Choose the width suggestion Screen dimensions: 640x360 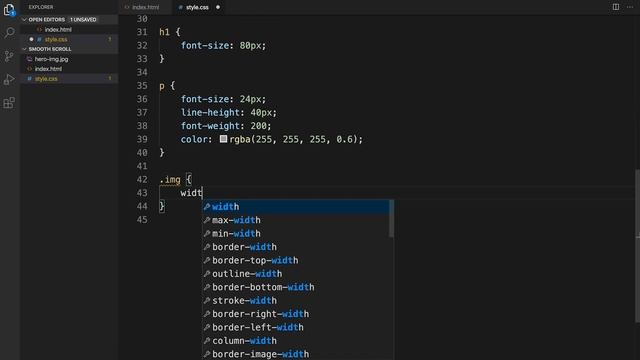(296, 207)
